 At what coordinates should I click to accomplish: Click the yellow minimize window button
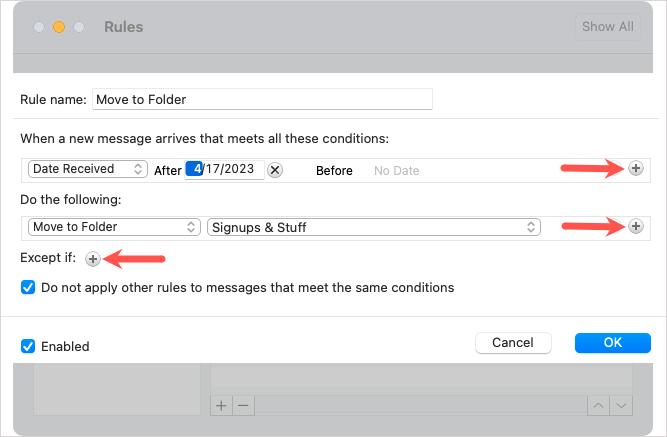[x=59, y=26]
